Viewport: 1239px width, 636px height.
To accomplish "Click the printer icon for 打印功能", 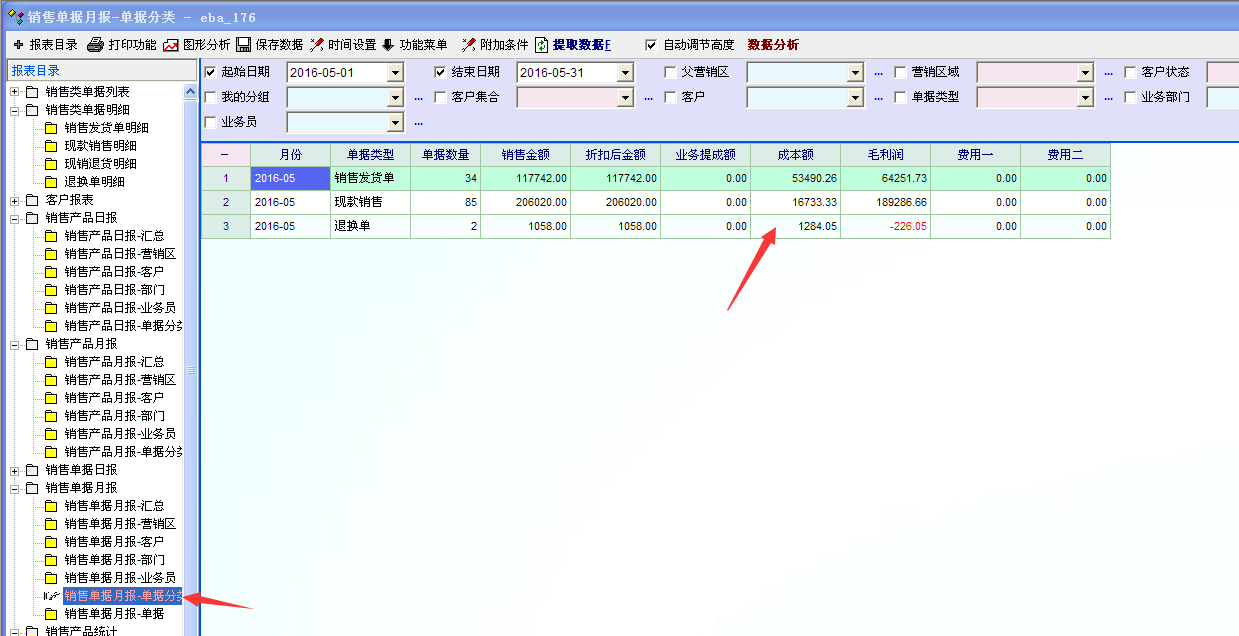I will click(96, 45).
